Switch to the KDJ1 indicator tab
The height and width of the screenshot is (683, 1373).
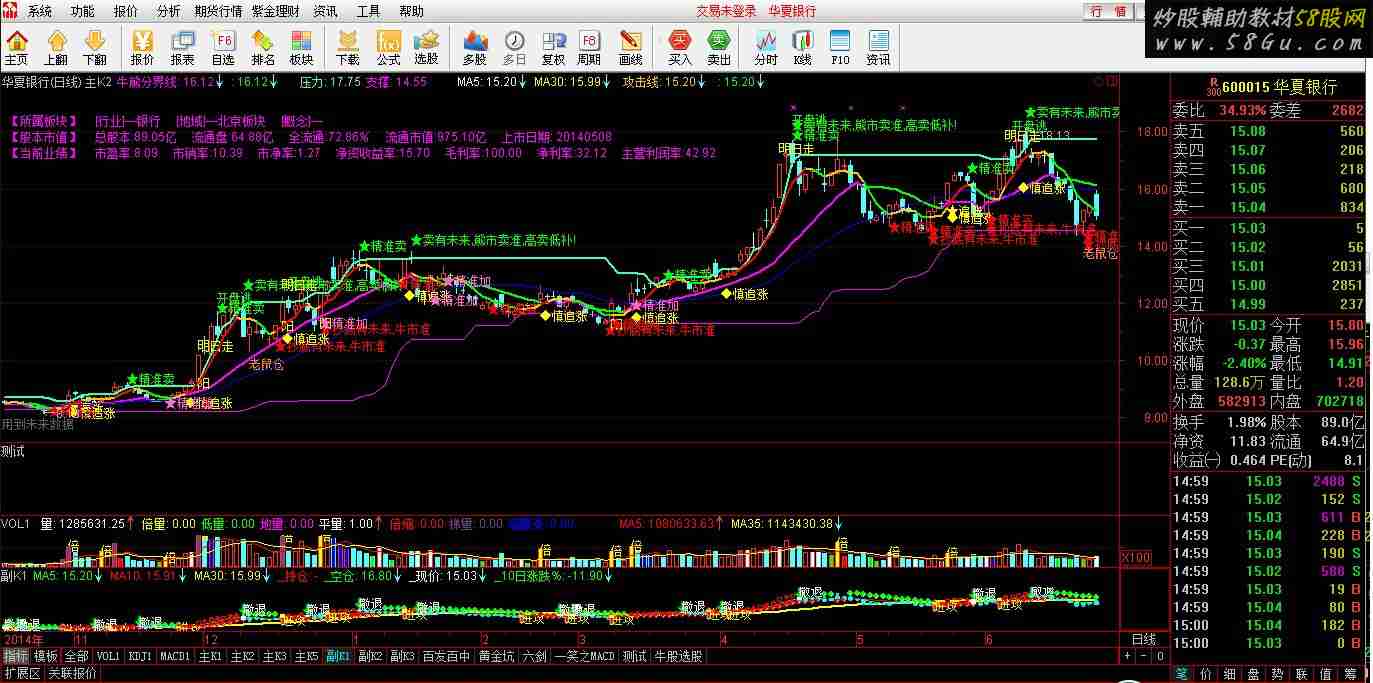click(x=140, y=657)
